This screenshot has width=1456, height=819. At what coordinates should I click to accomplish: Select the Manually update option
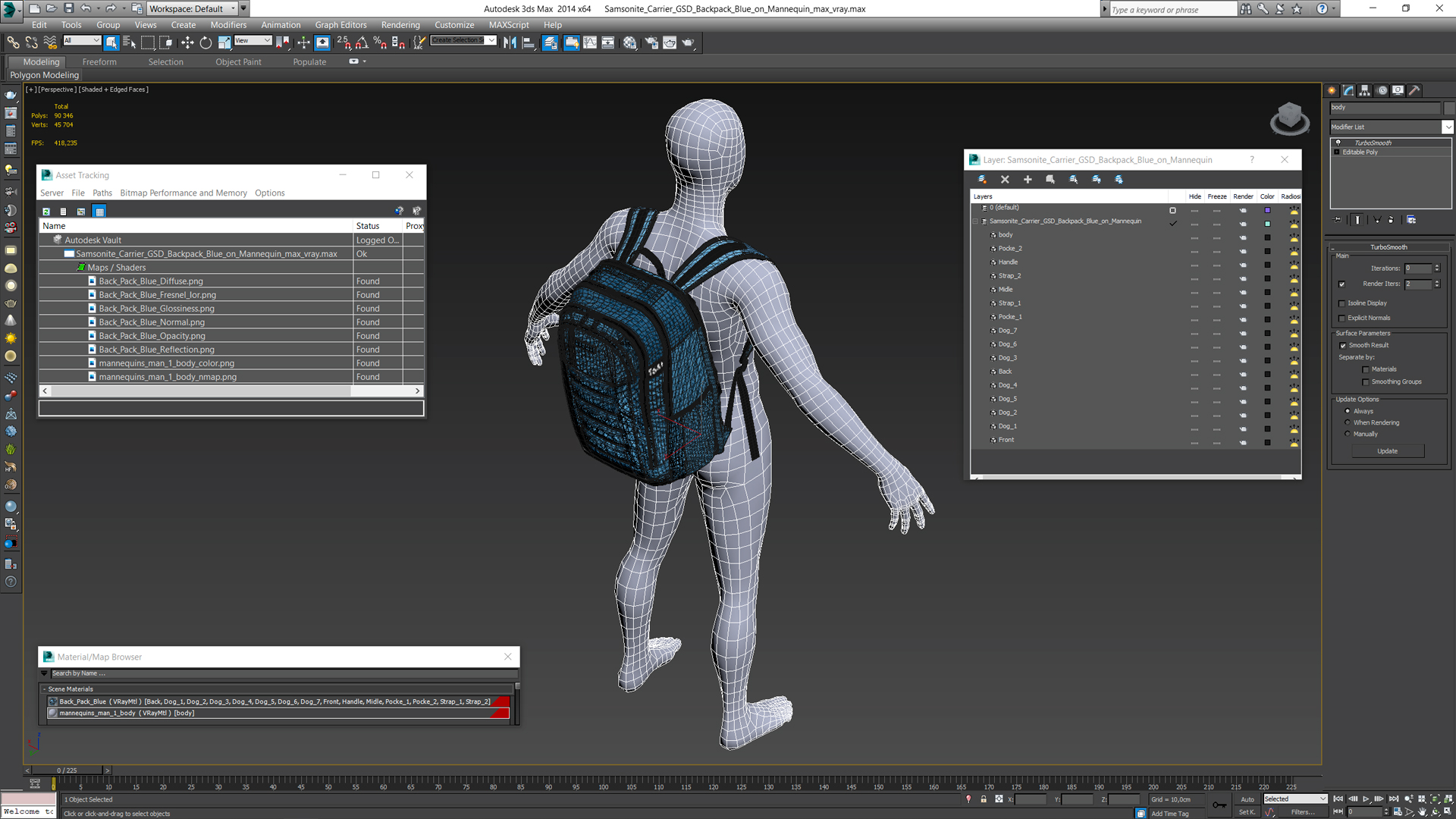pos(1348,435)
